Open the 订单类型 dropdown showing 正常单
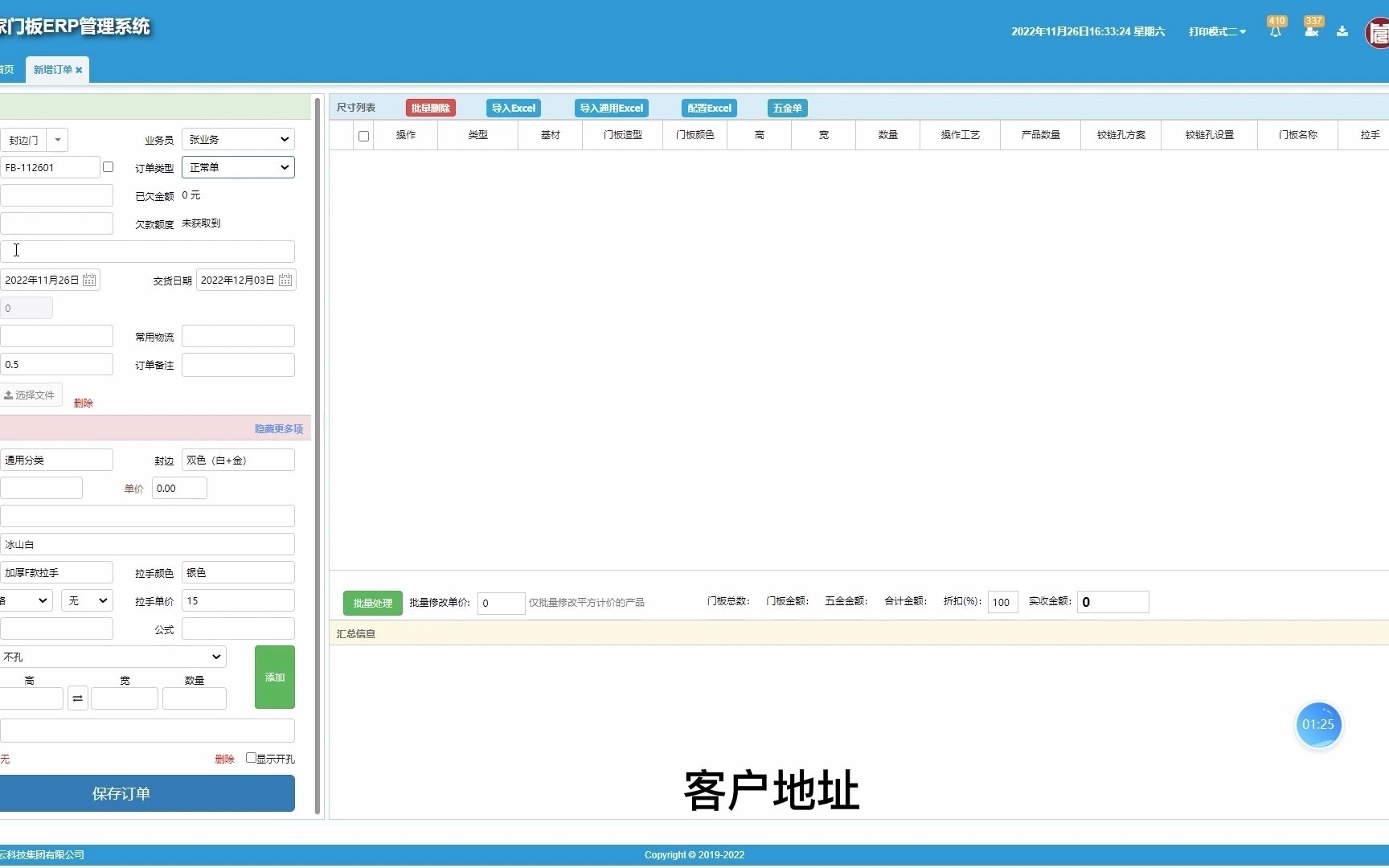Image resolution: width=1389 pixels, height=868 pixels. click(x=238, y=167)
